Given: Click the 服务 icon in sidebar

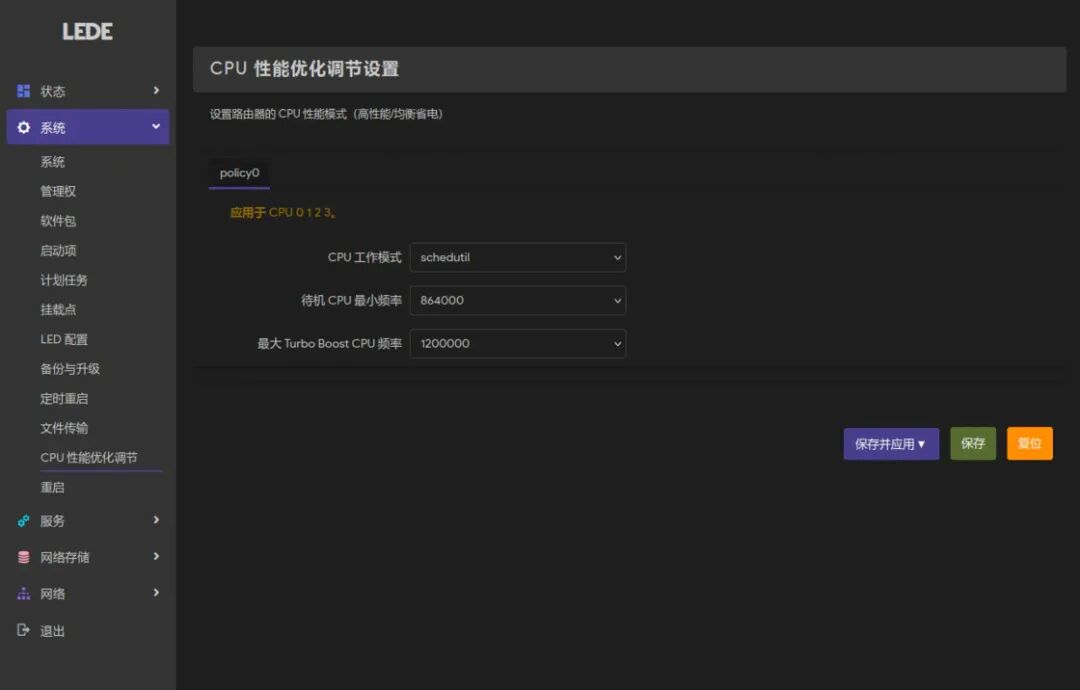Looking at the screenshot, I should (23, 521).
